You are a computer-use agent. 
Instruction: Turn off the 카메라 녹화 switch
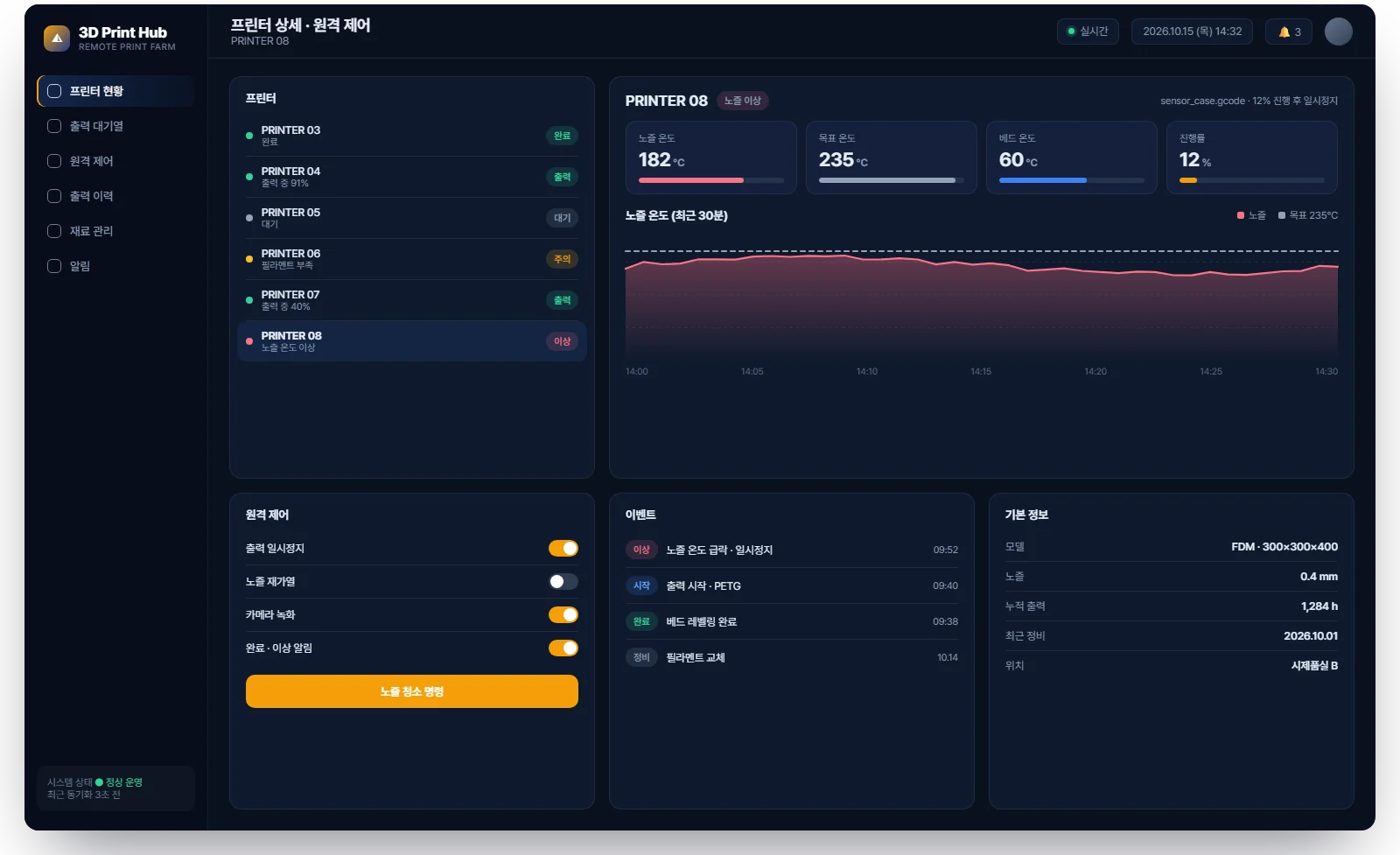pyautogui.click(x=563, y=615)
